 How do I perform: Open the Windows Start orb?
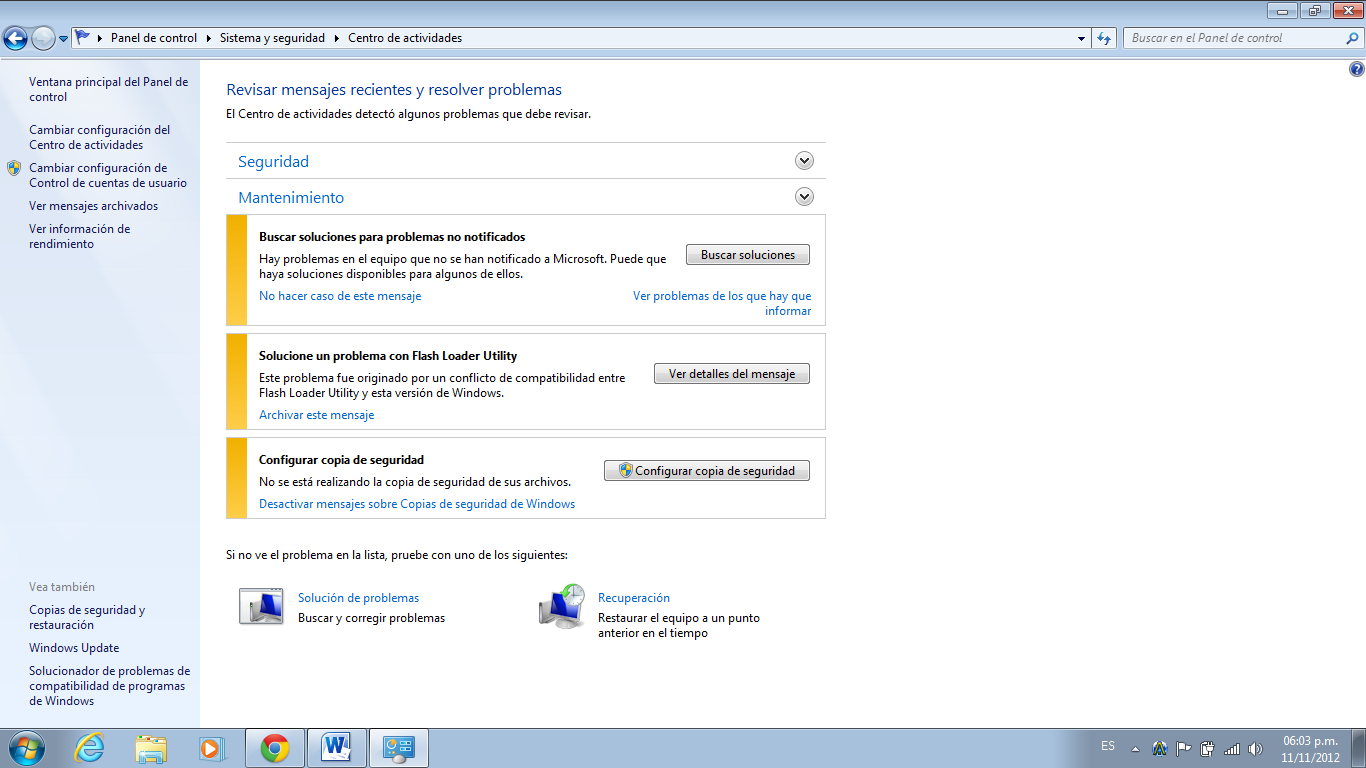point(26,747)
